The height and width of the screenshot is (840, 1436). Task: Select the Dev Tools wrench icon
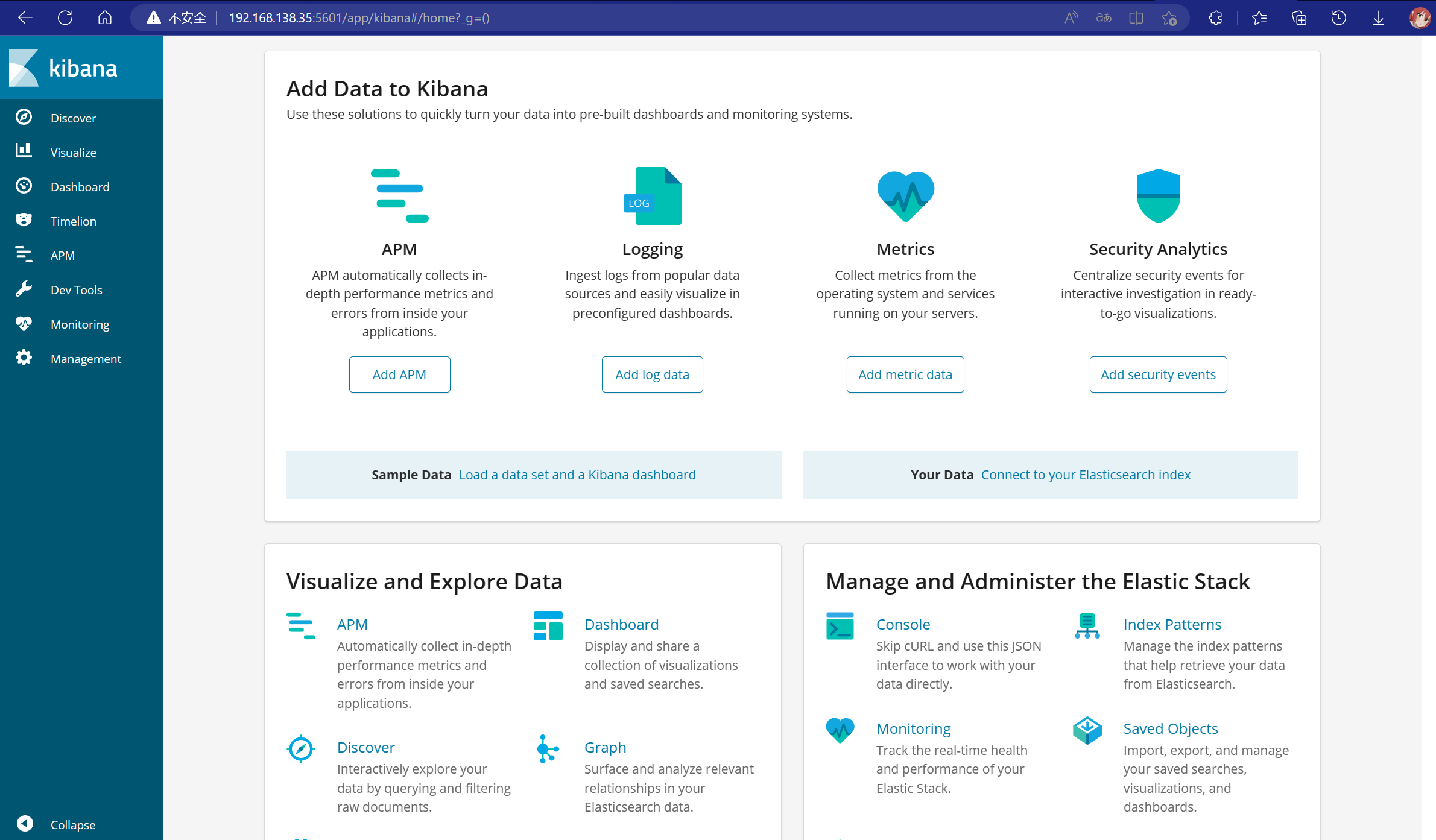(x=24, y=289)
